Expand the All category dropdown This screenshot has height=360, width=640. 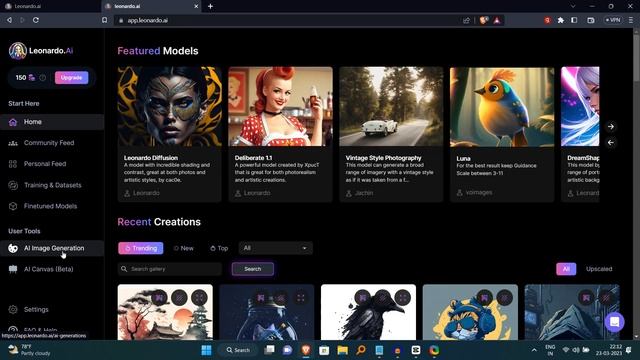[x=276, y=248]
